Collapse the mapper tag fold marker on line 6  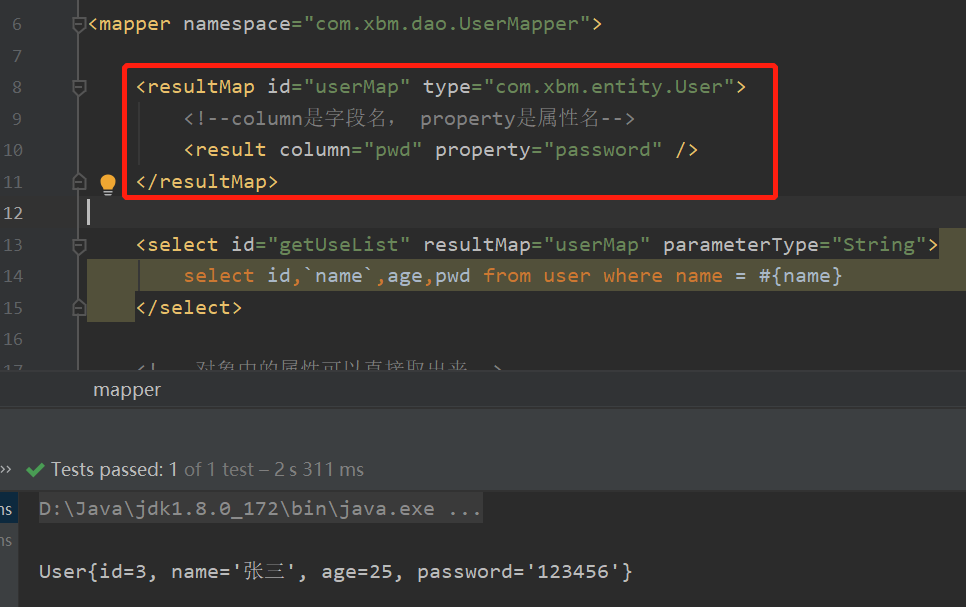point(79,25)
